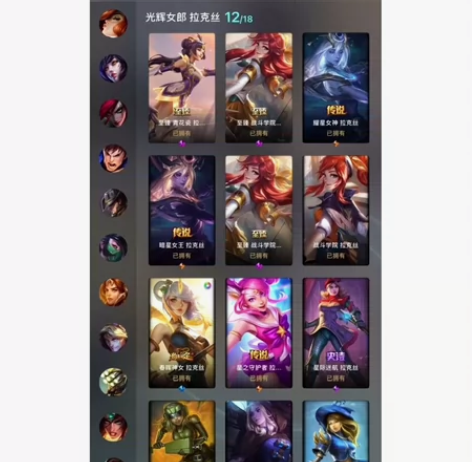The image size is (472, 462).
Task: Choose the crimson-haired Katarina-style portrait in sidebar
Action: pos(113,113)
